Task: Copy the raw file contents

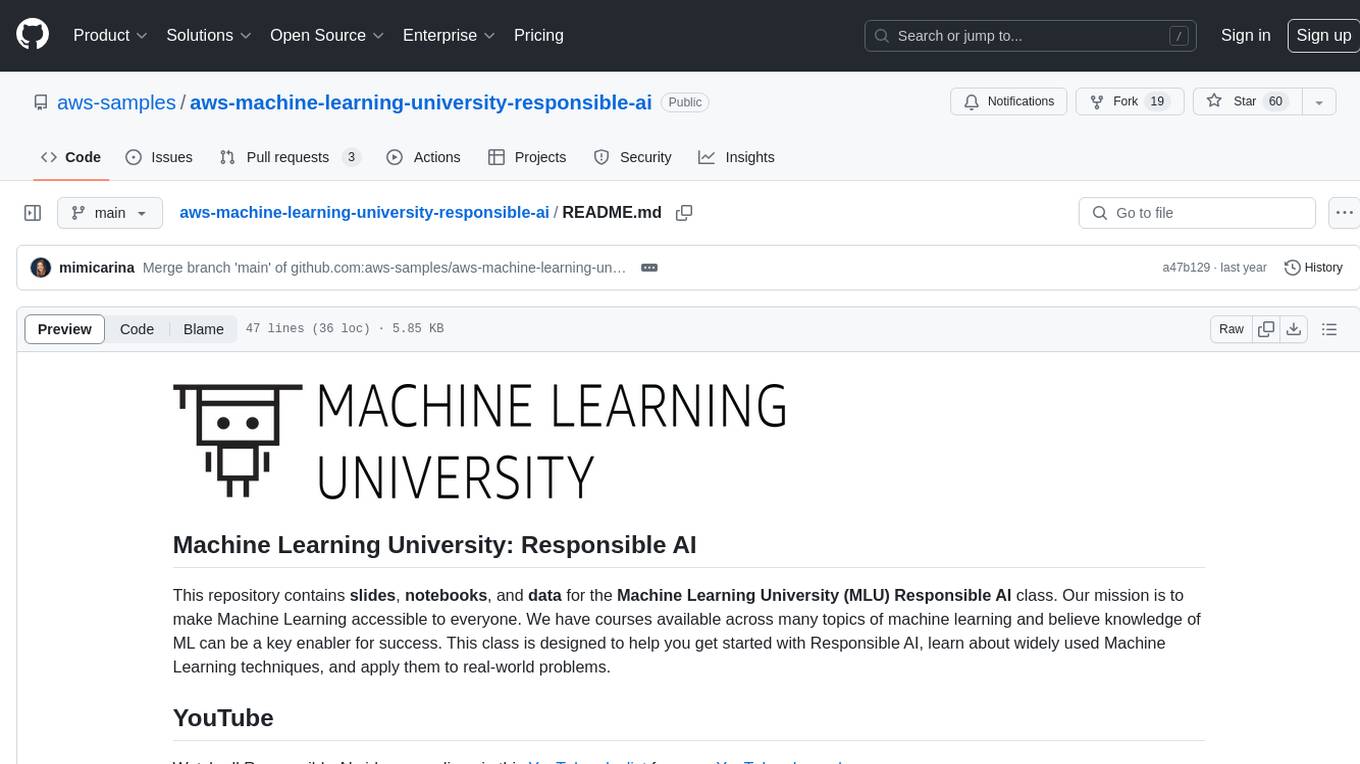Action: [1266, 329]
